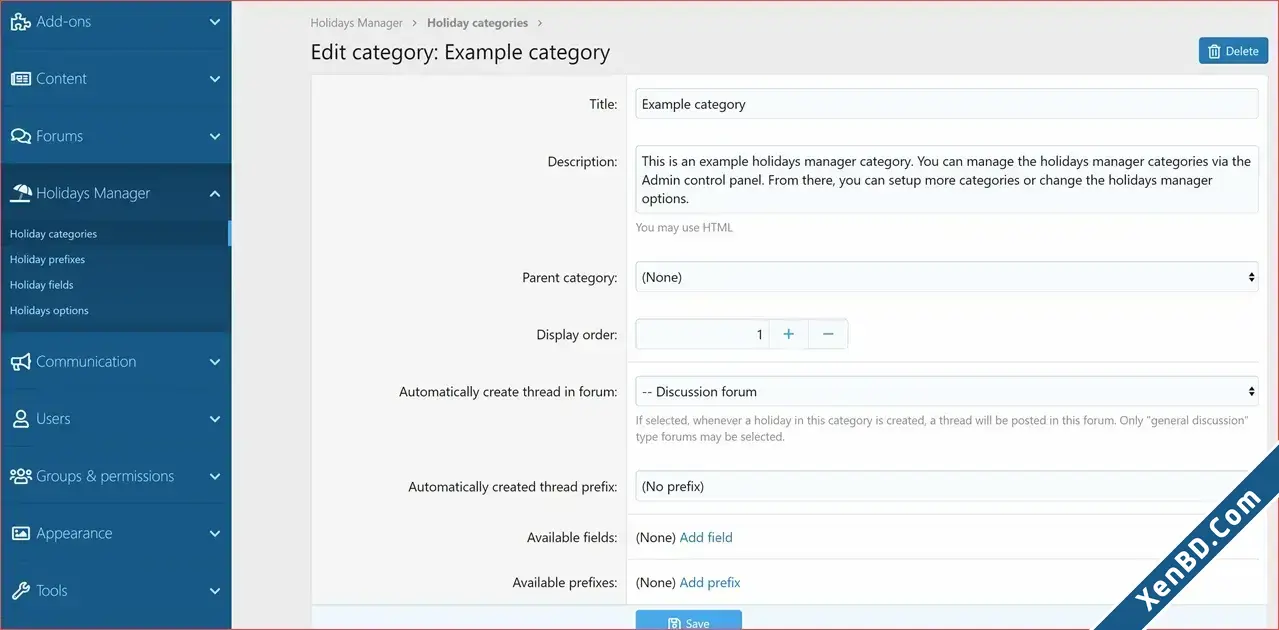The height and width of the screenshot is (630, 1279).
Task: Click the Content newspaper icon
Action: click(20, 78)
